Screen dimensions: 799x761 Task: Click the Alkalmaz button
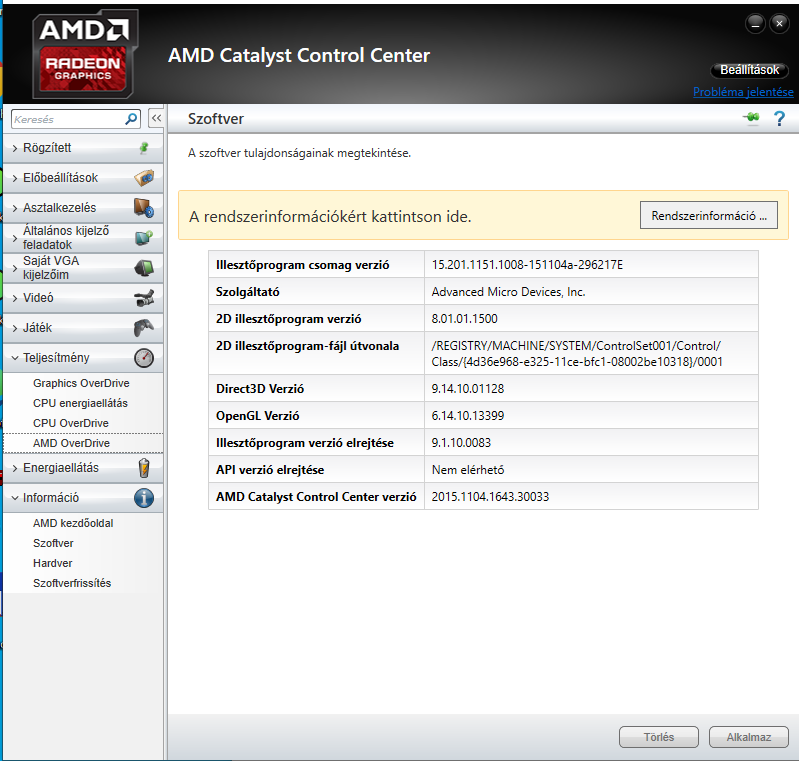tap(749, 737)
